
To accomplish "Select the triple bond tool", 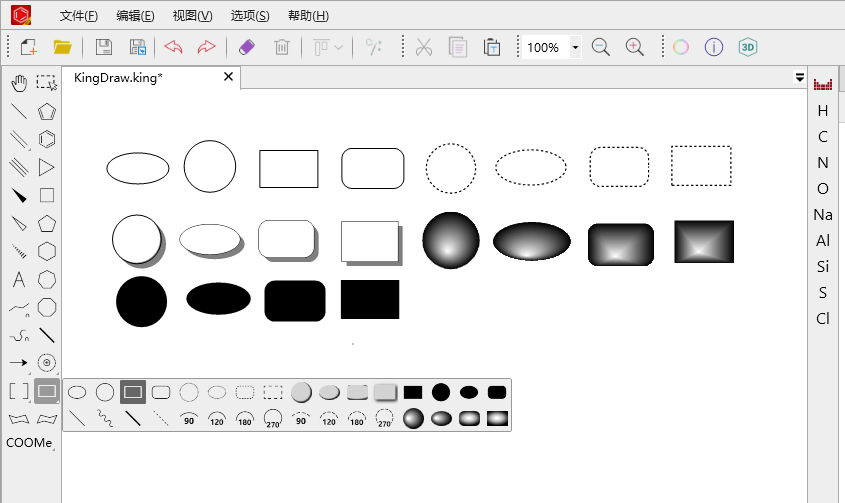I will pos(19,167).
